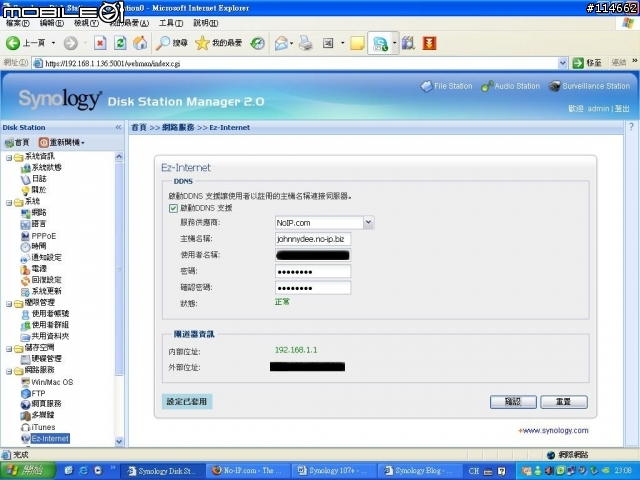The height and width of the screenshot is (480, 640).
Task: Switch to Synology Blog taskbar window
Action: [x=420, y=471]
